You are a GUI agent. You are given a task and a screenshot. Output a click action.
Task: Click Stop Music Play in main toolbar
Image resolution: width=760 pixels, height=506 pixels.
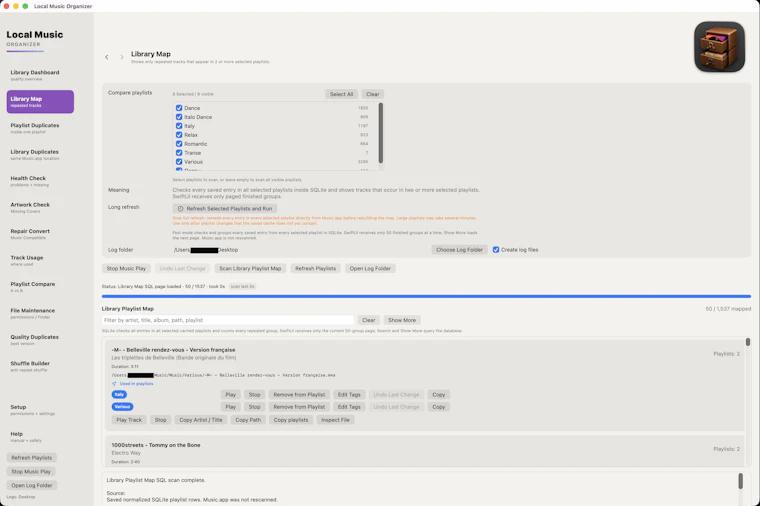pos(126,269)
